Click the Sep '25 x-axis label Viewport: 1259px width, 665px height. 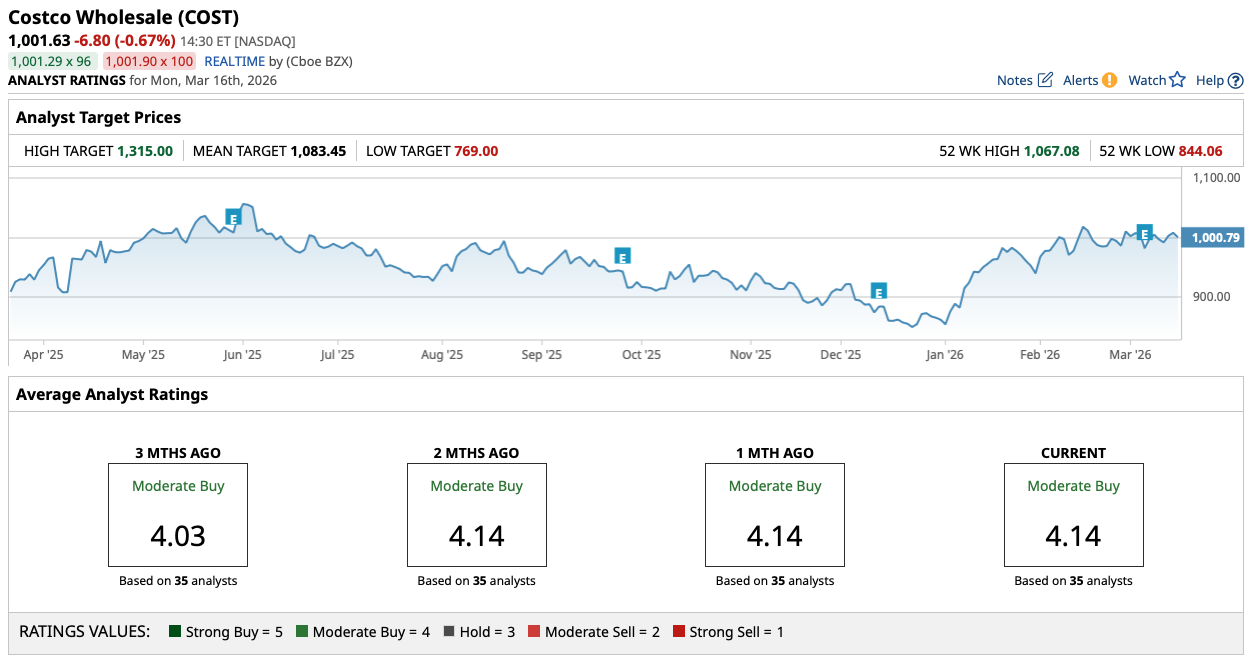(541, 354)
